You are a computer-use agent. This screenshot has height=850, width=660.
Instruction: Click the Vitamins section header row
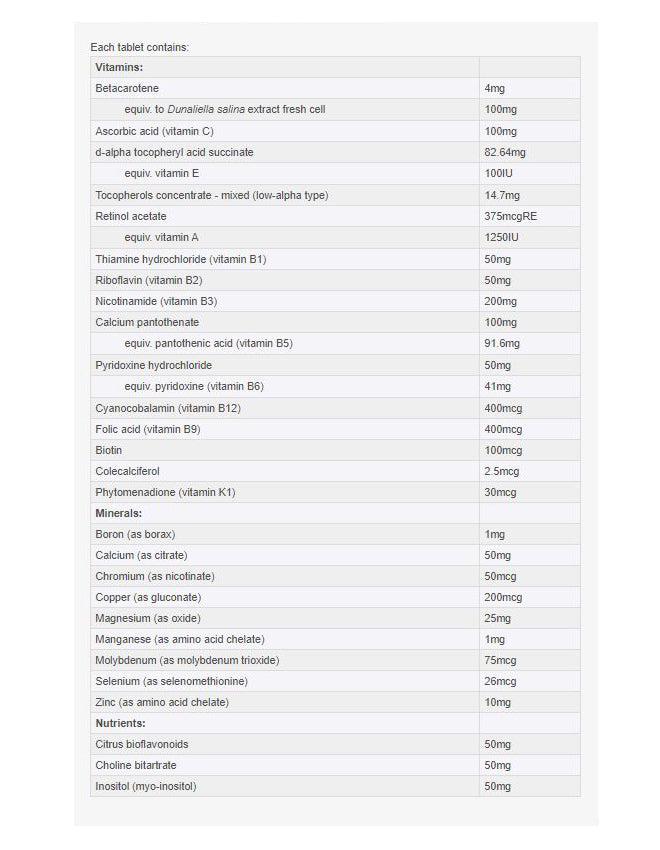click(x=119, y=67)
